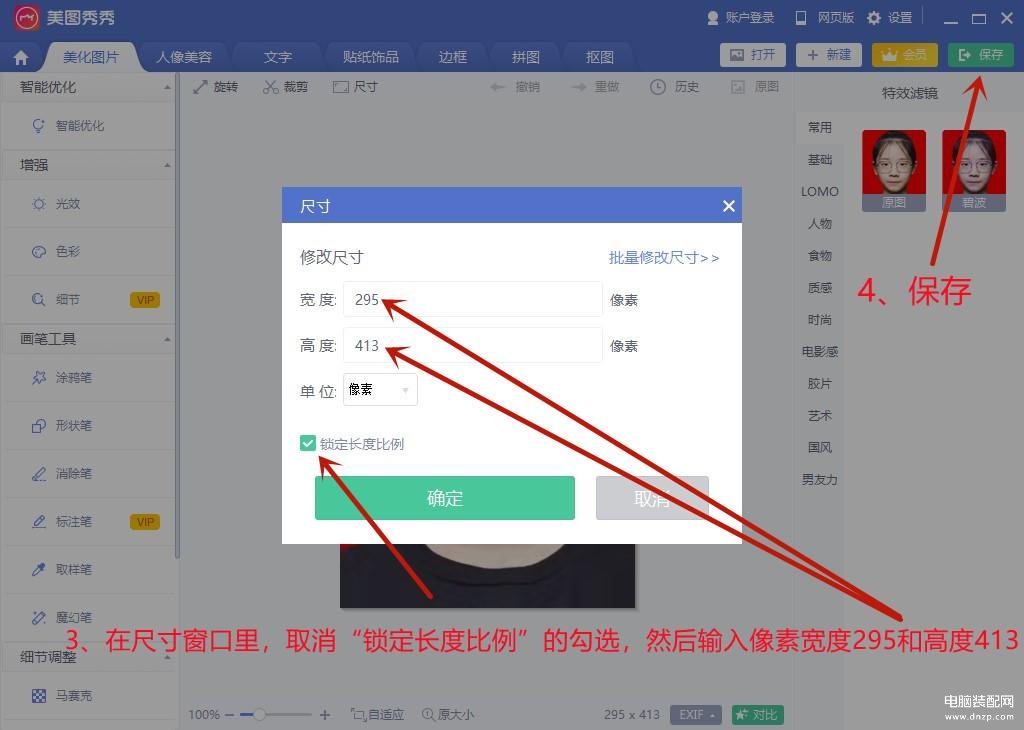Open 批量修改尺寸 batch resize link
This screenshot has width=1024, height=730.
tap(664, 258)
